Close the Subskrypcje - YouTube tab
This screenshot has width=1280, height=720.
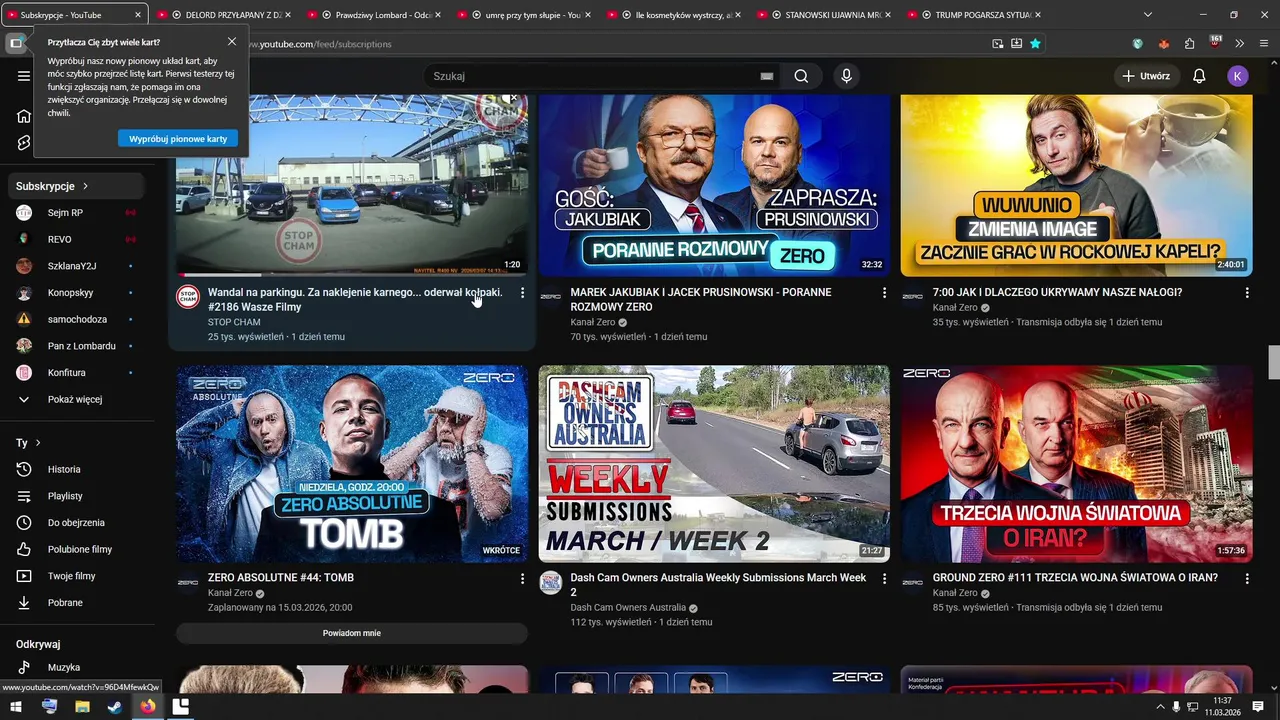[138, 15]
